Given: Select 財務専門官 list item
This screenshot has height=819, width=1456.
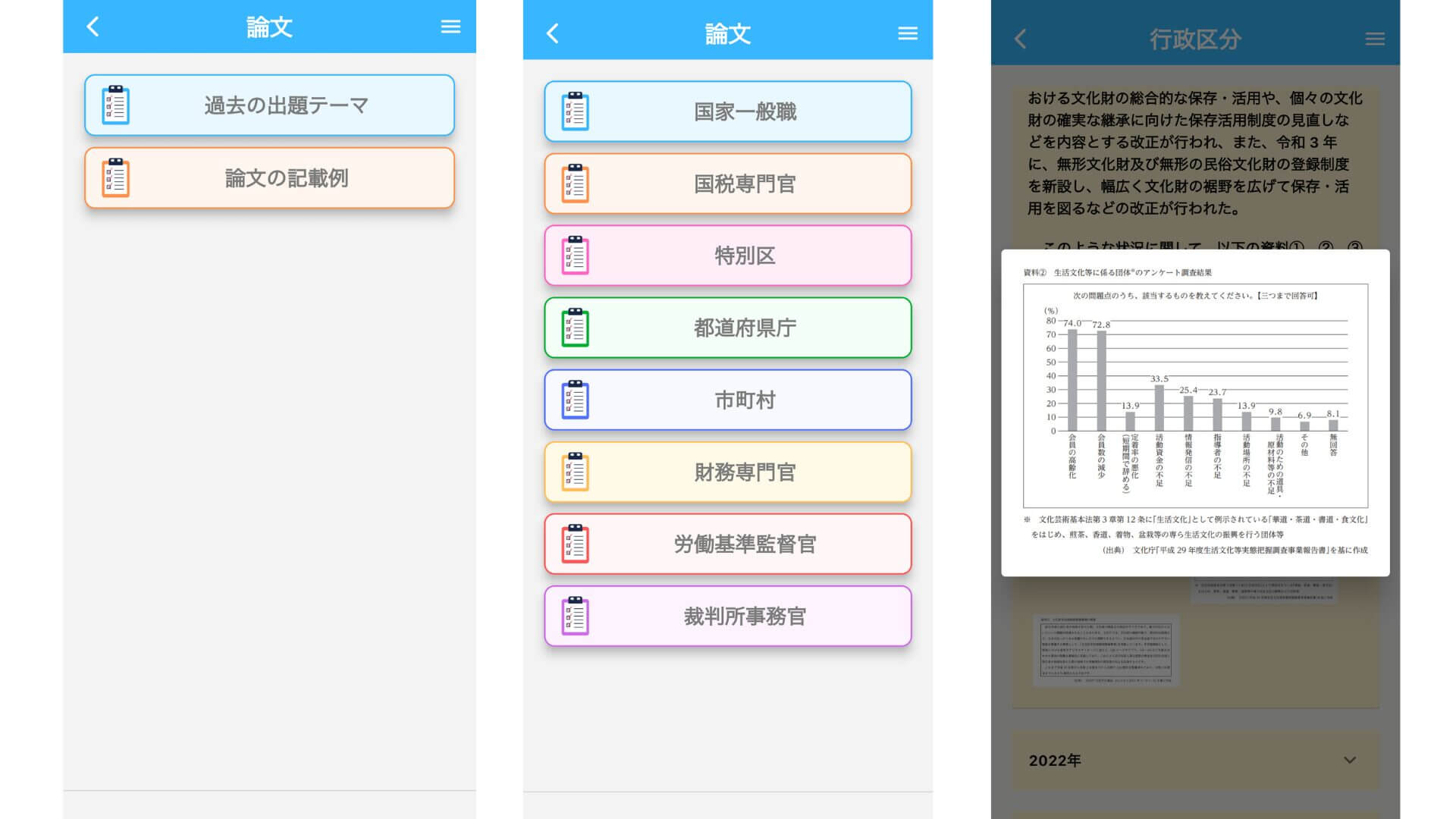Looking at the screenshot, I should coord(745,472).
